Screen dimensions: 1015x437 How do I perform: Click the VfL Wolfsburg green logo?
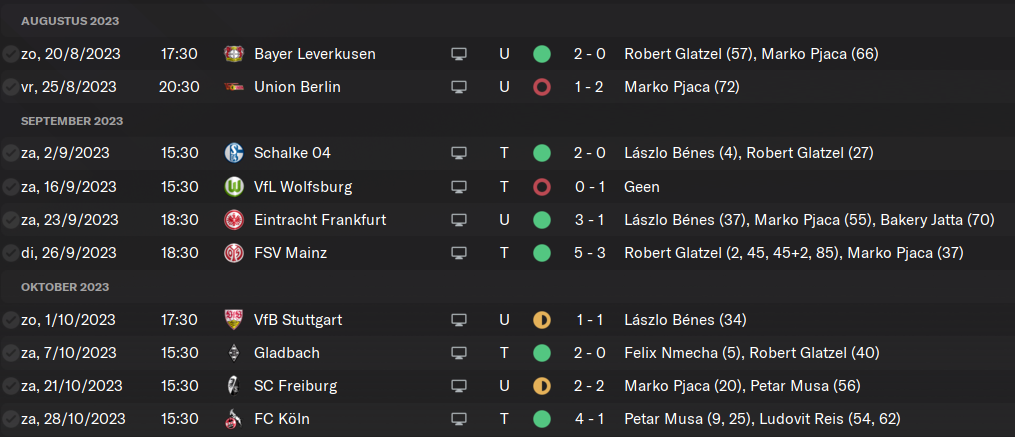coord(233,187)
